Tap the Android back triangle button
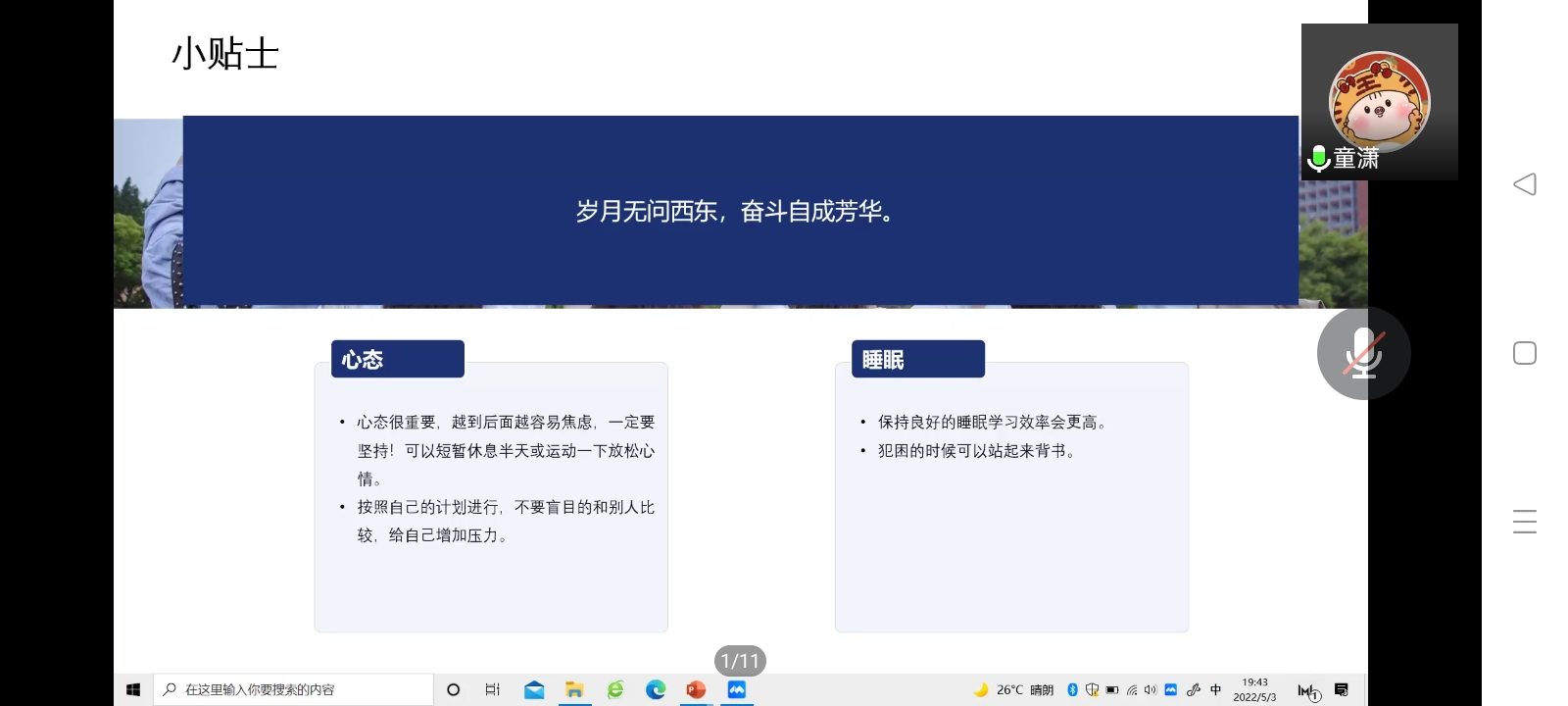Screen dimensions: 1568x706 1524,184
